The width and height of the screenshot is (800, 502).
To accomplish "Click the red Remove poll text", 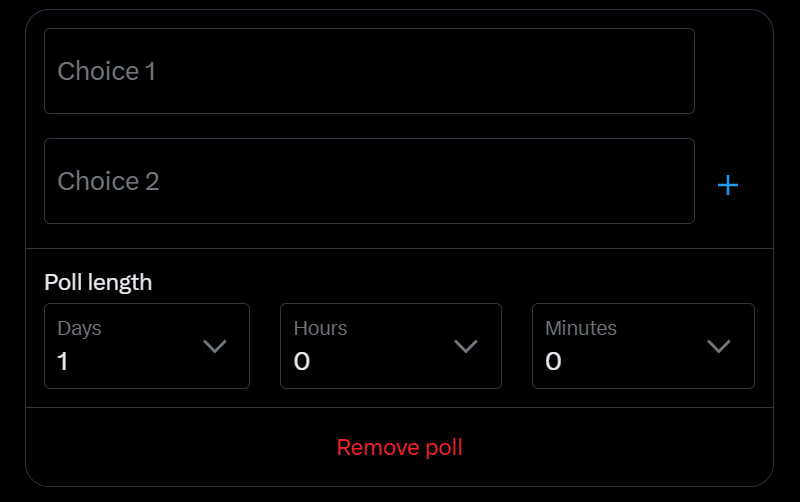I will [x=399, y=447].
